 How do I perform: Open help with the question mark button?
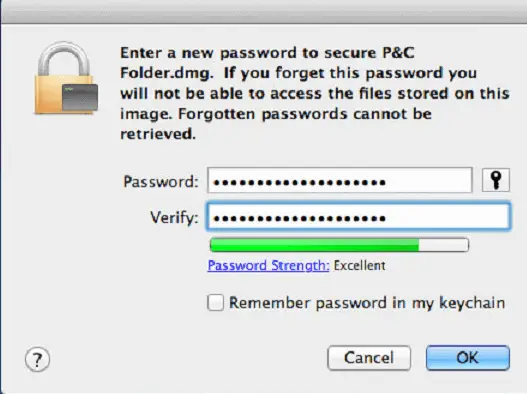click(x=37, y=359)
